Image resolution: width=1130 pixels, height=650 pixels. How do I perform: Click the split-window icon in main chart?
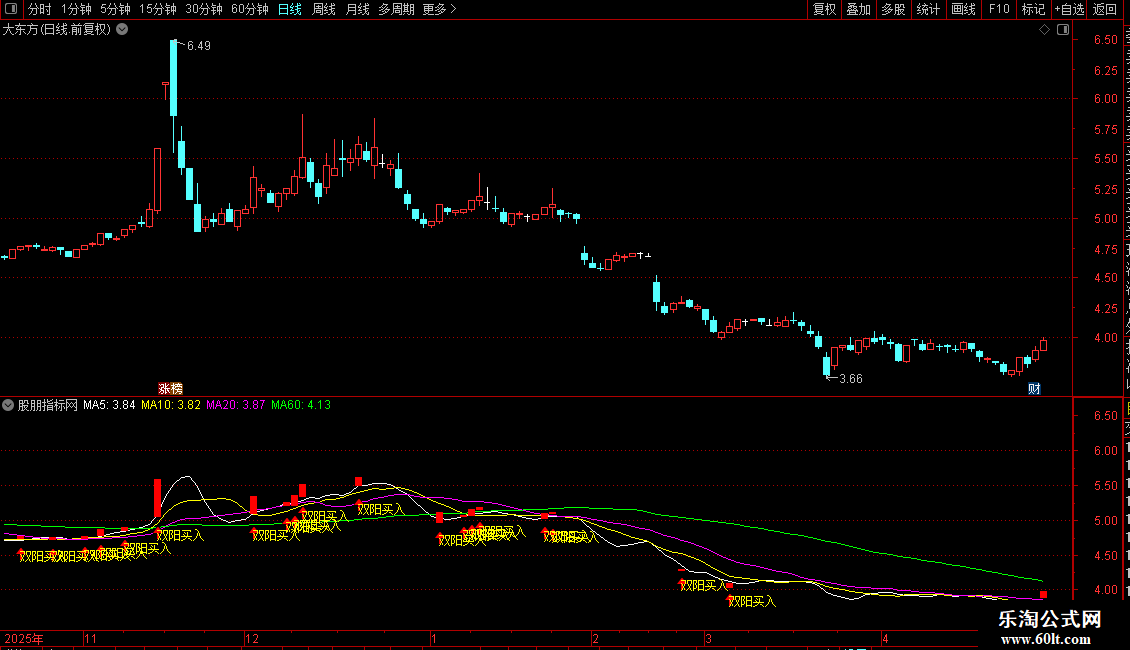pos(1063,30)
